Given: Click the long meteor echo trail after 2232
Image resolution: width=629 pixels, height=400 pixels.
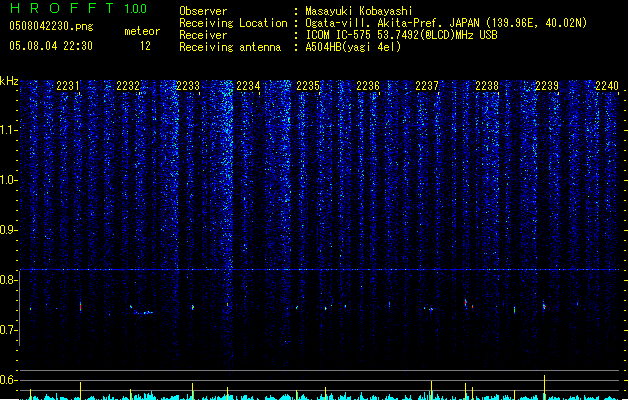Looking at the screenshot, I should point(142,311).
